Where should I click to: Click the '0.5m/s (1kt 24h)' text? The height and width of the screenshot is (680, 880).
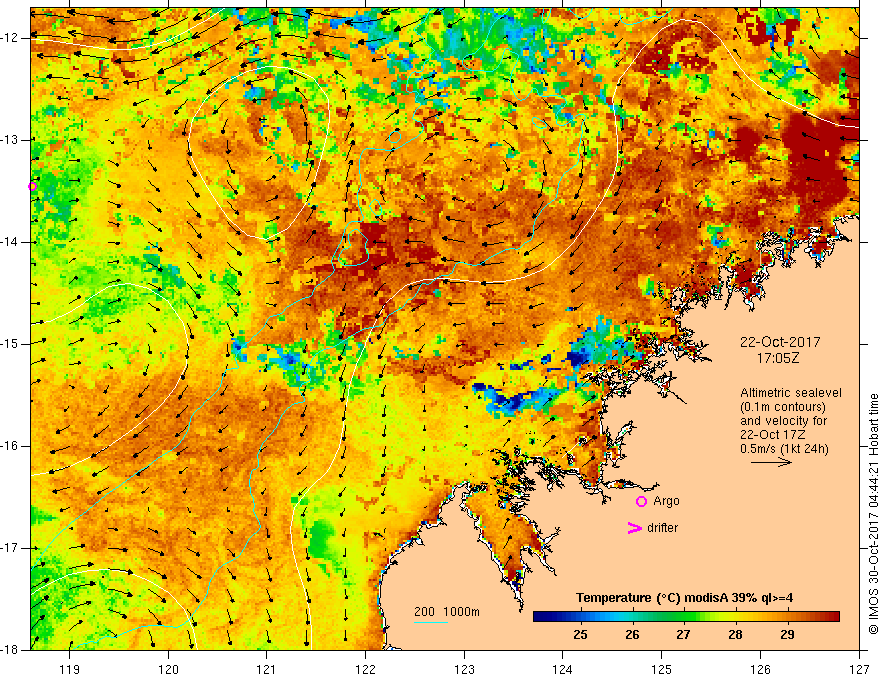[784, 449]
